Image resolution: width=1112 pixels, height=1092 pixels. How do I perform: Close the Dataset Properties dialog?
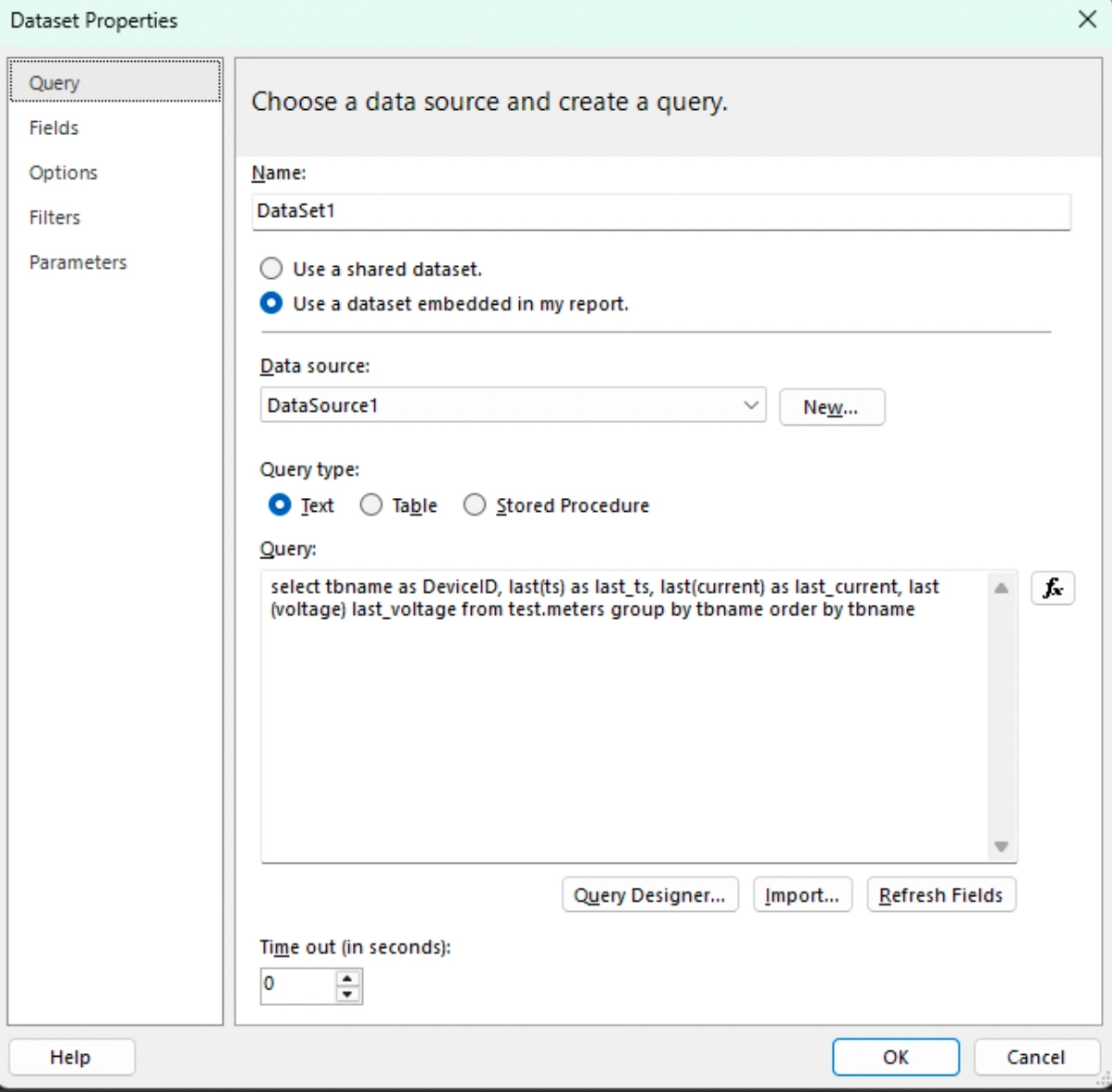coord(1087,19)
